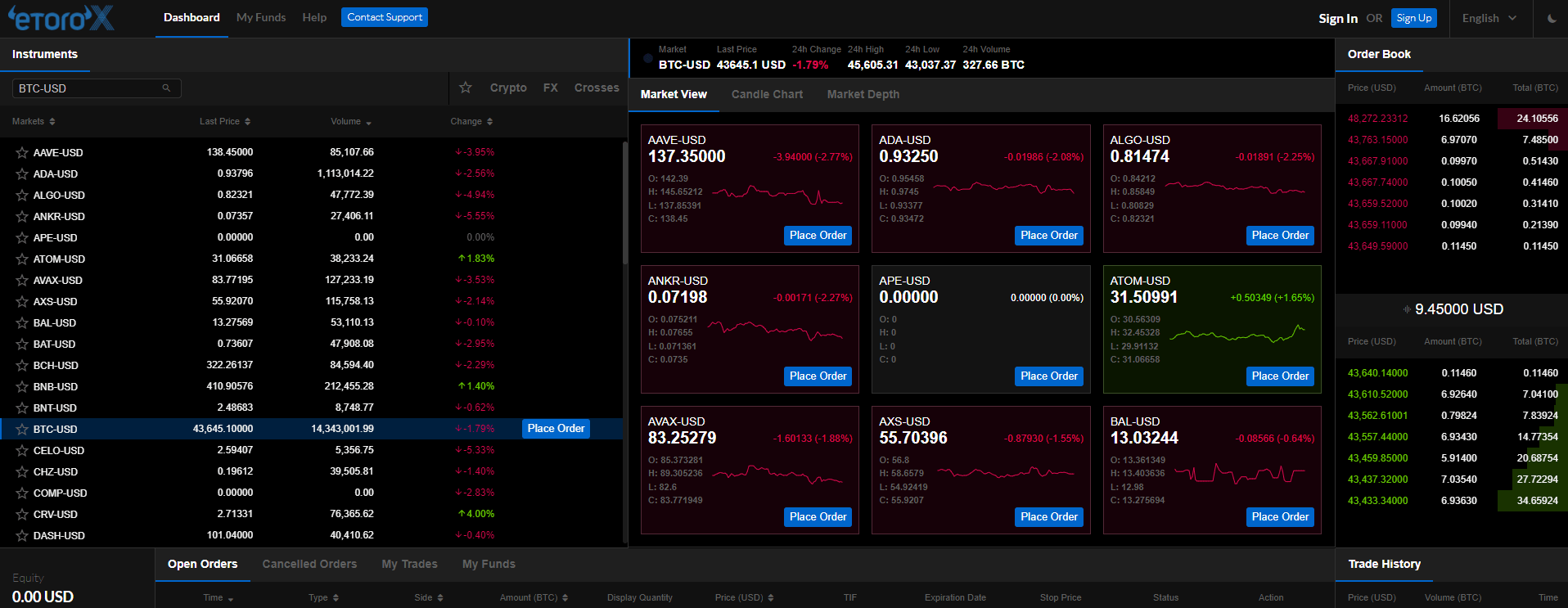The height and width of the screenshot is (608, 1568).
Task: Sort instruments by Change
Action: pos(471,121)
